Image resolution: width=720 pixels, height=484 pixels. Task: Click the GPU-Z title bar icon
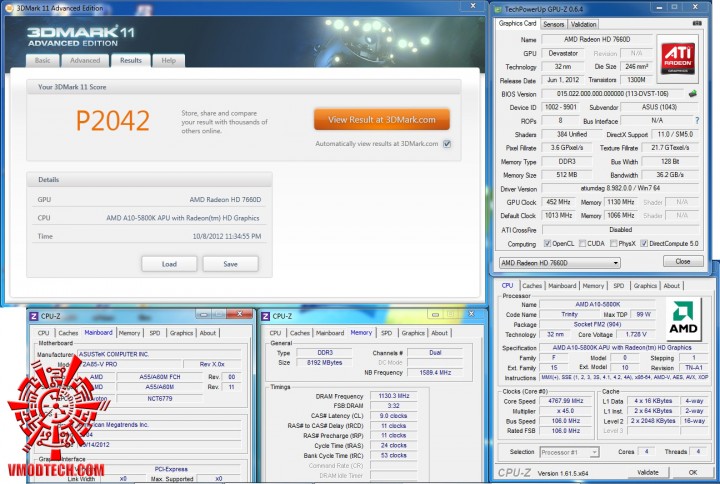tap(498, 9)
